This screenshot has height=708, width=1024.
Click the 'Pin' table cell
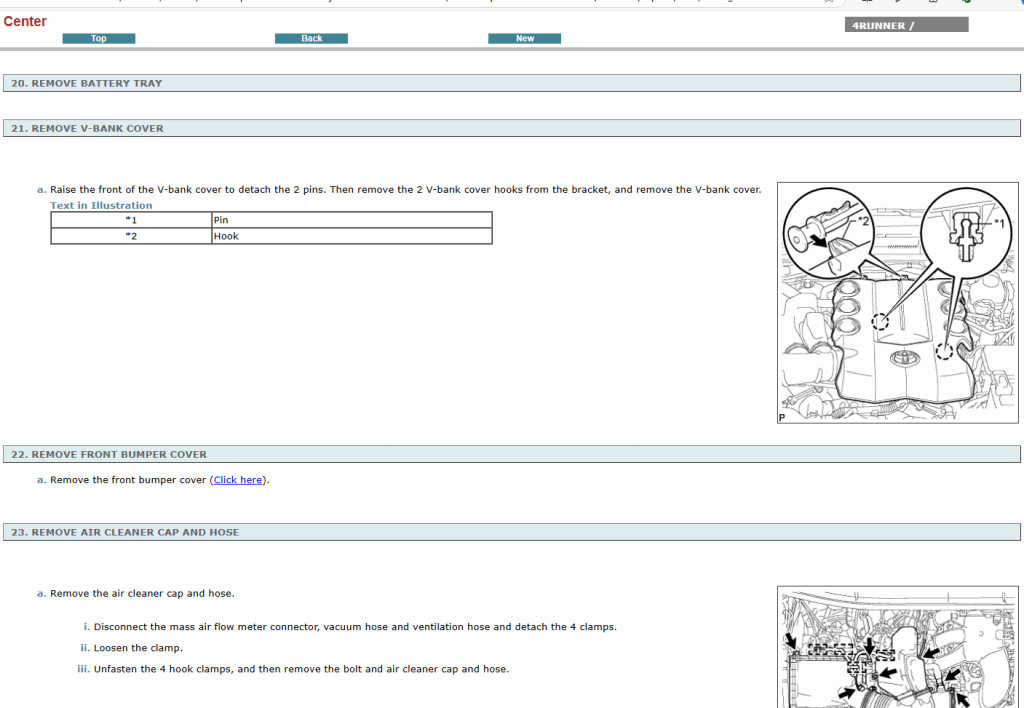pos(351,220)
